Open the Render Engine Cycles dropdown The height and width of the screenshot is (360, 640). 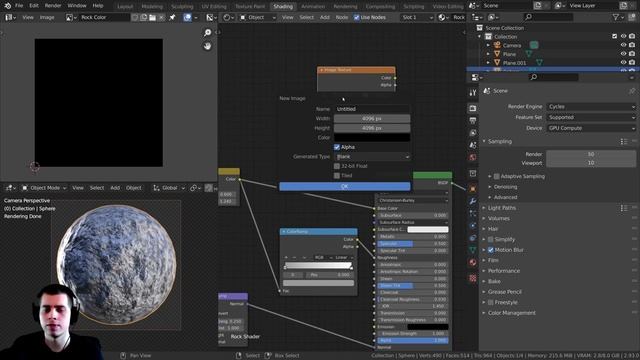pyautogui.click(x=591, y=107)
